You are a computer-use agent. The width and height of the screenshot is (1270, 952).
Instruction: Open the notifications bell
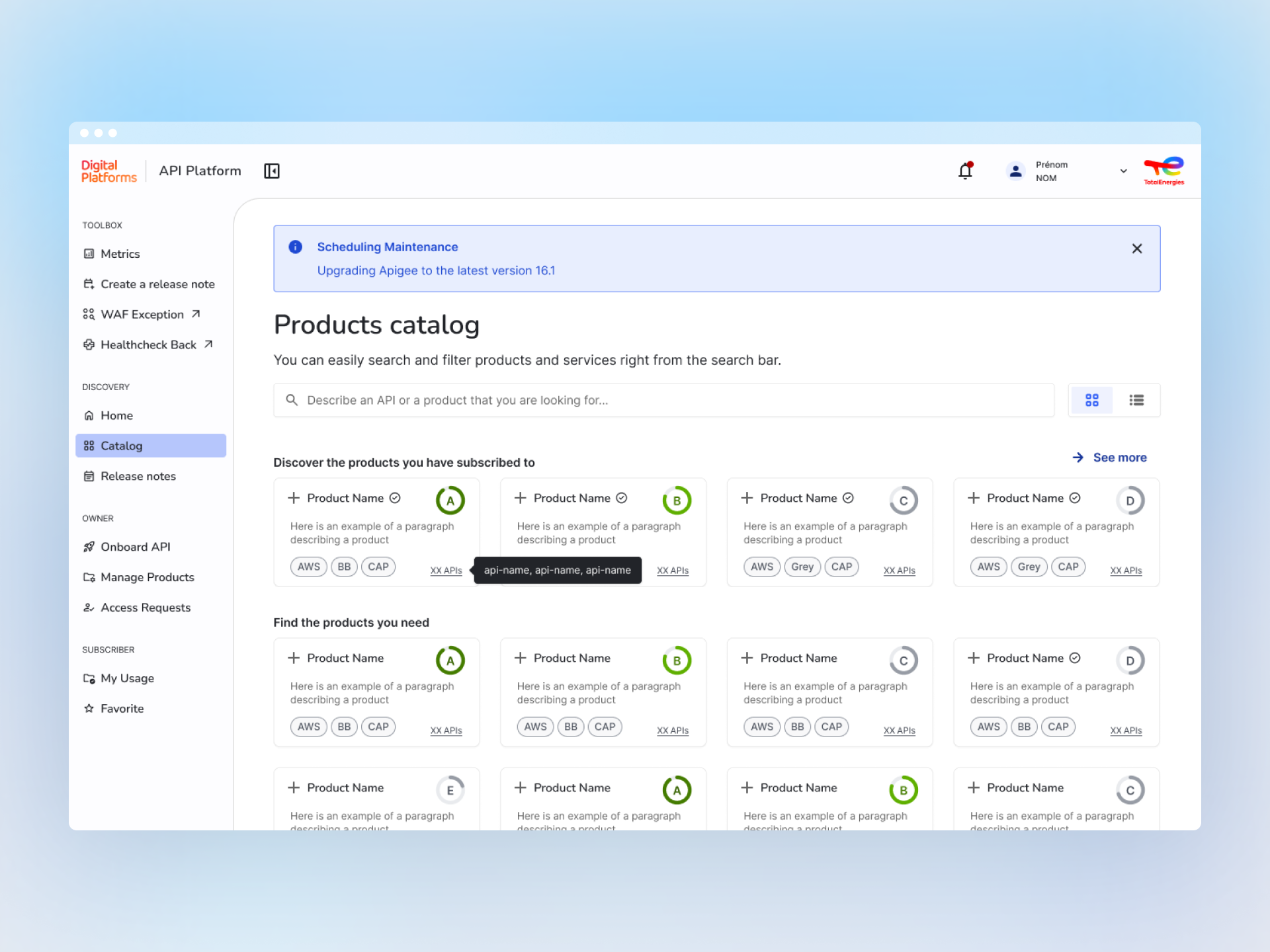pos(966,171)
